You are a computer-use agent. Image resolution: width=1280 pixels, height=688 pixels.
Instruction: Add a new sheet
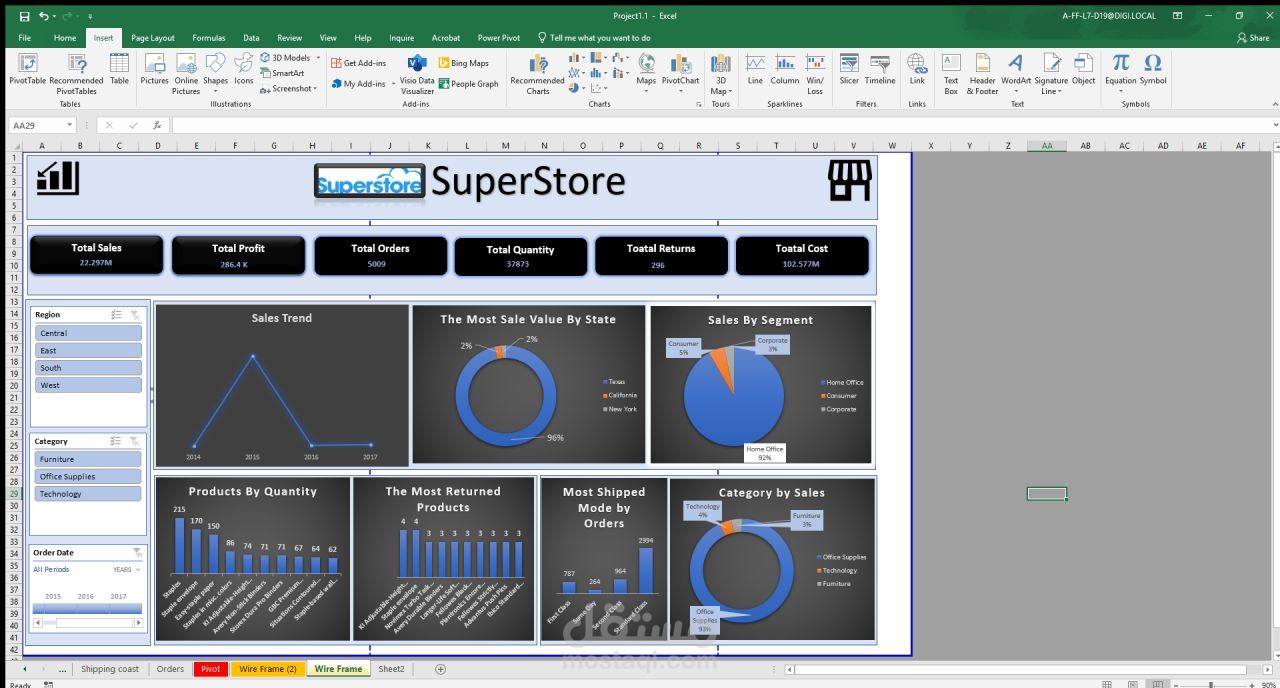click(x=440, y=669)
